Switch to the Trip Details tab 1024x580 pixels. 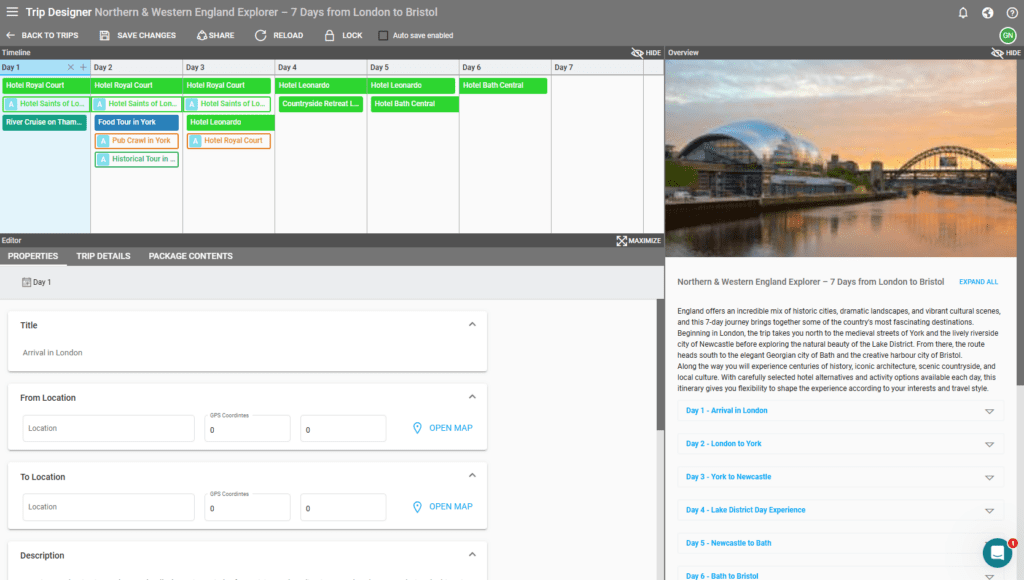pos(103,256)
